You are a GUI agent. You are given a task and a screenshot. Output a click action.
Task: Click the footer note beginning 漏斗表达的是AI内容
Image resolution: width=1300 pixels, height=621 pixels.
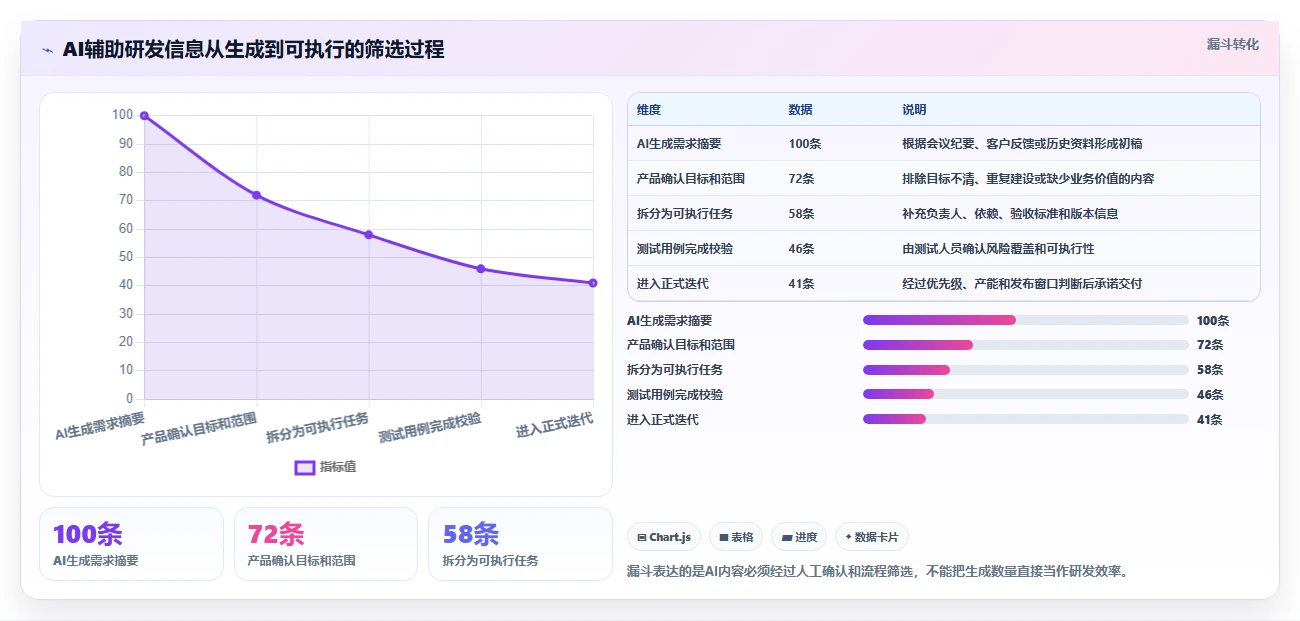[877, 572]
